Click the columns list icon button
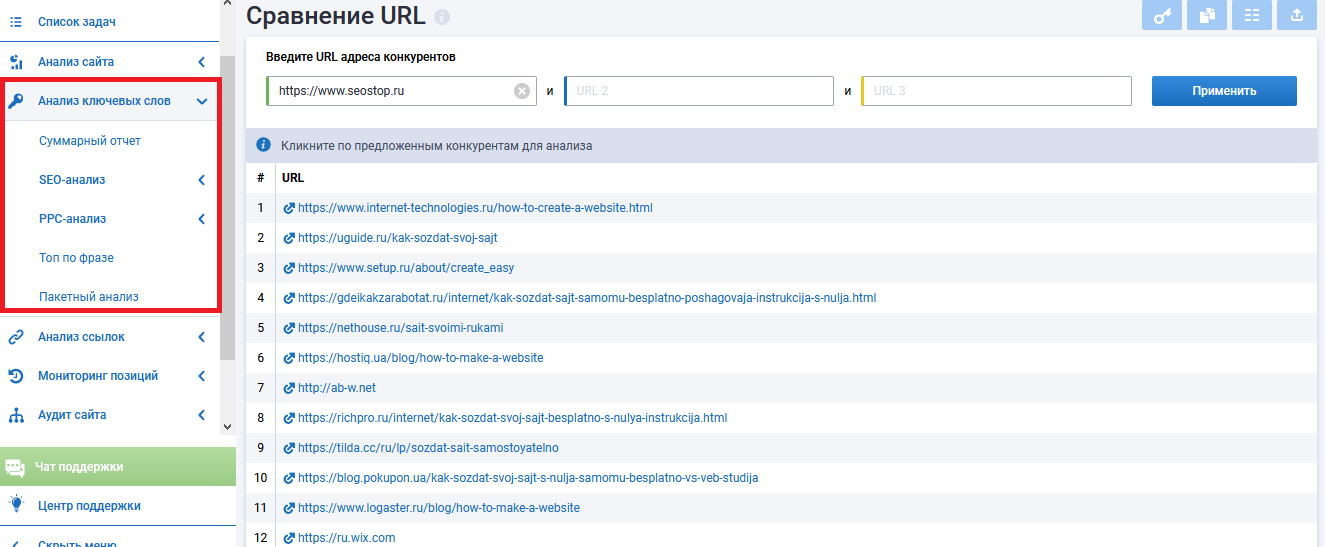Screen dimensions: 1325x547 (1251, 15)
